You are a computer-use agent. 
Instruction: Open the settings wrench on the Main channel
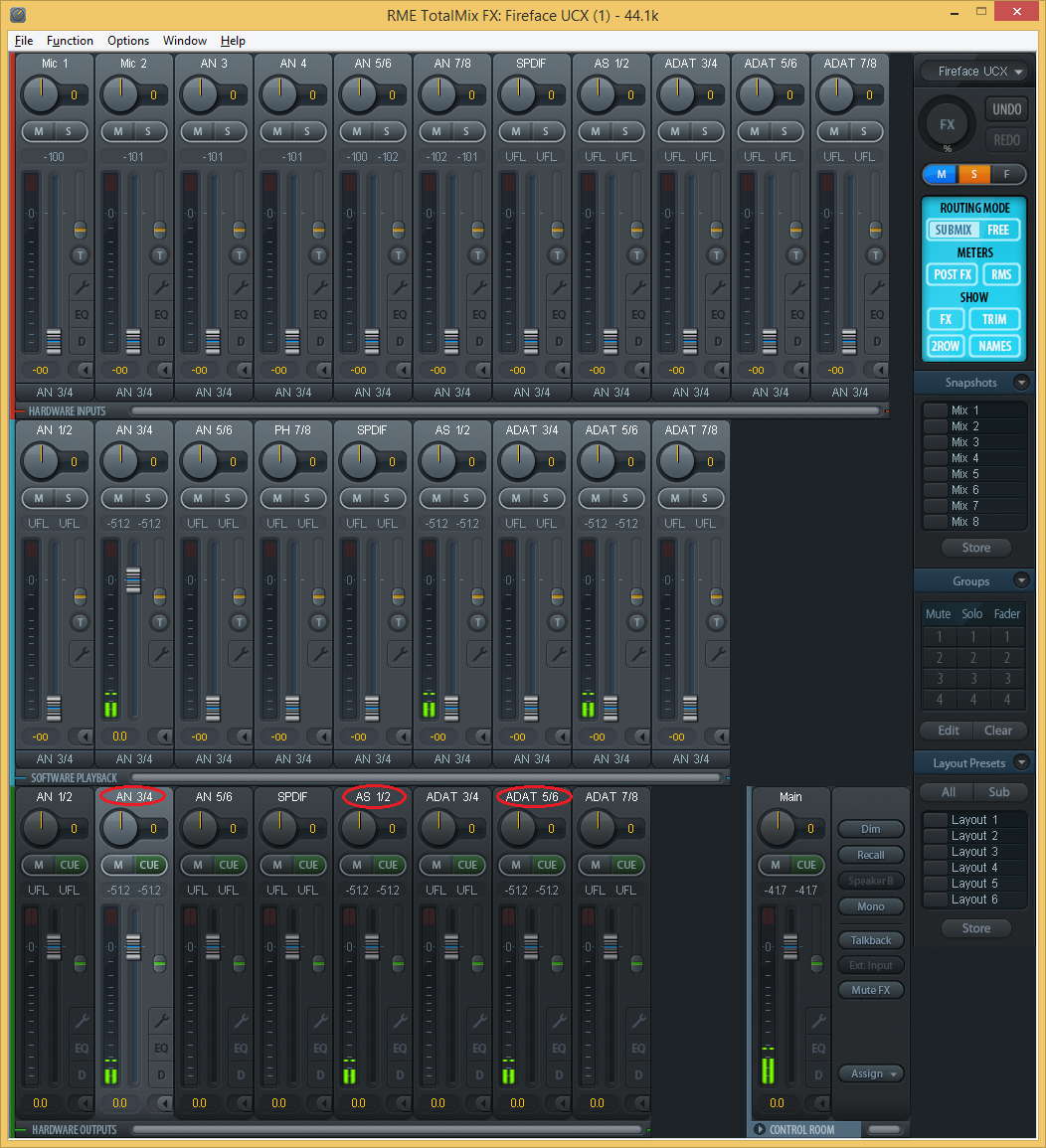tap(818, 1021)
